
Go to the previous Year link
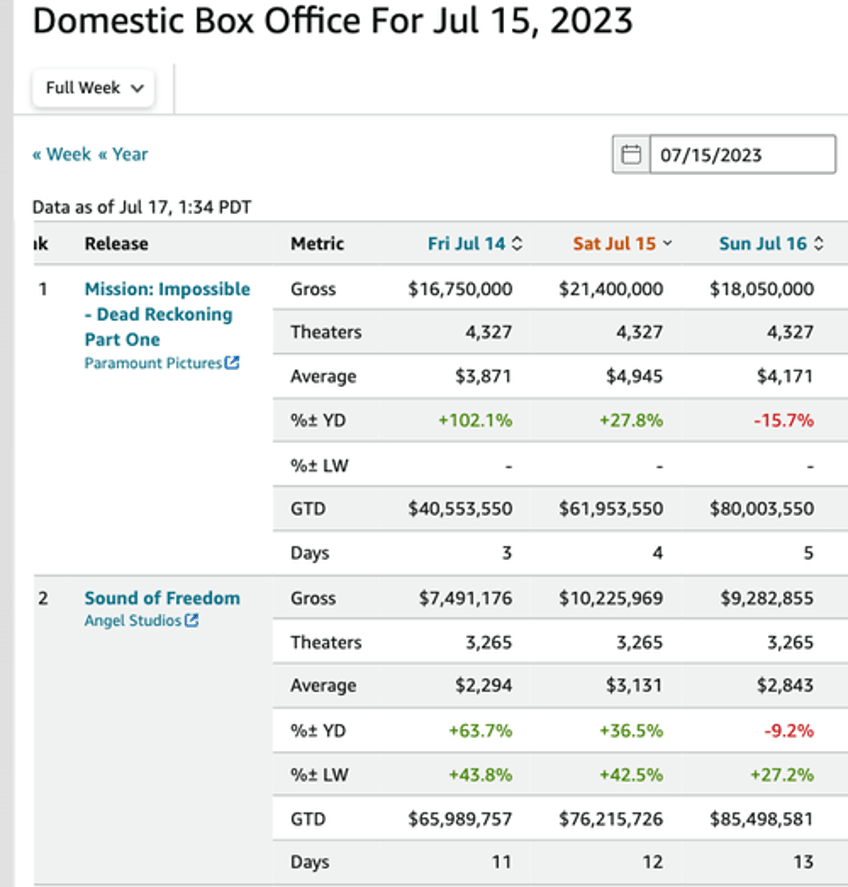coord(123,154)
